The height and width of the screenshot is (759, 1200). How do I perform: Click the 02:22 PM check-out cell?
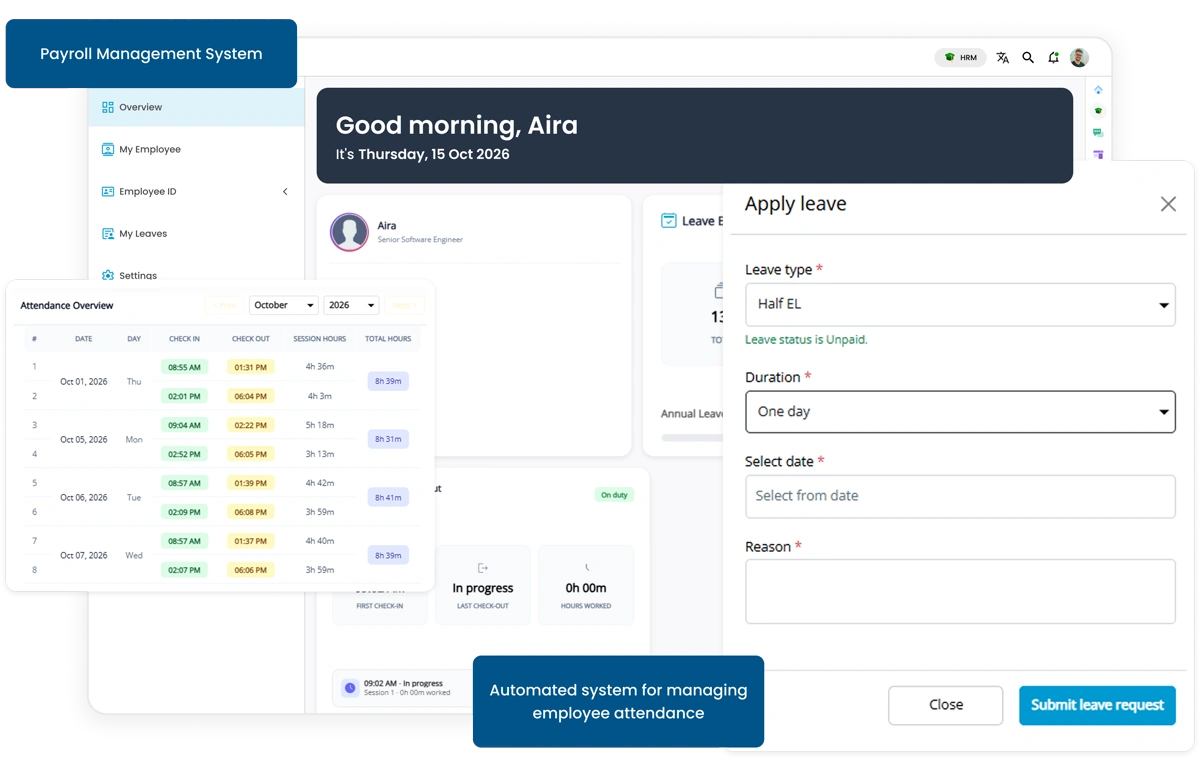[x=250, y=425]
